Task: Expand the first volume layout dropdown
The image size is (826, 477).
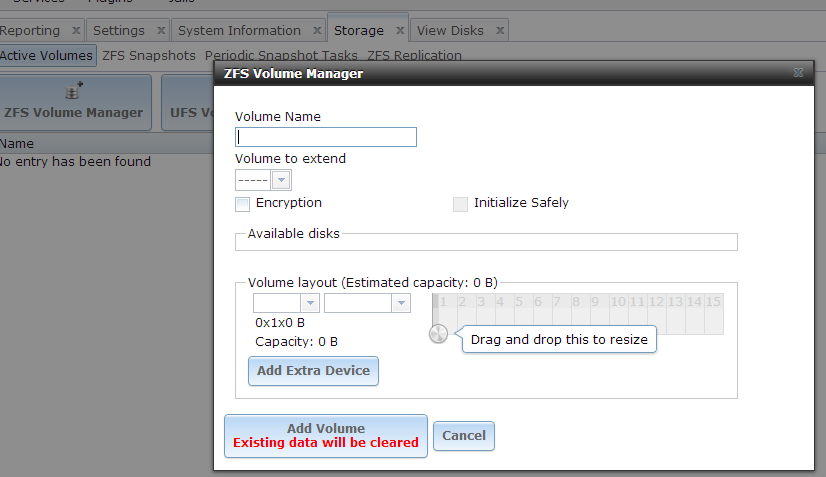Action: pos(310,303)
